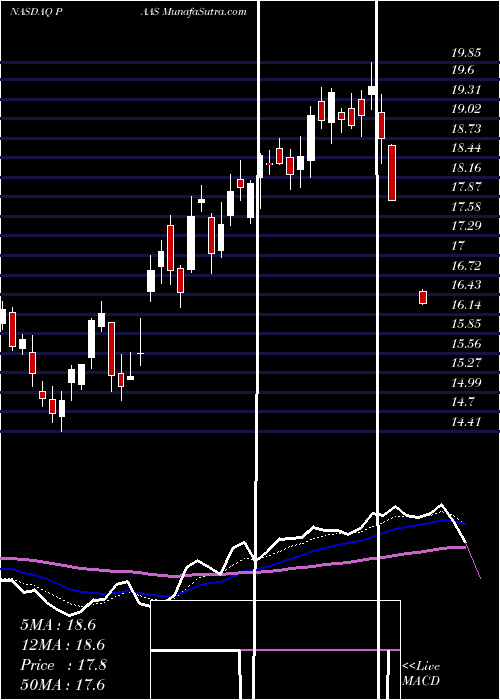Click the NASDAQ P ticker title
This screenshot has width=500, height=700.
[x=35, y=12]
